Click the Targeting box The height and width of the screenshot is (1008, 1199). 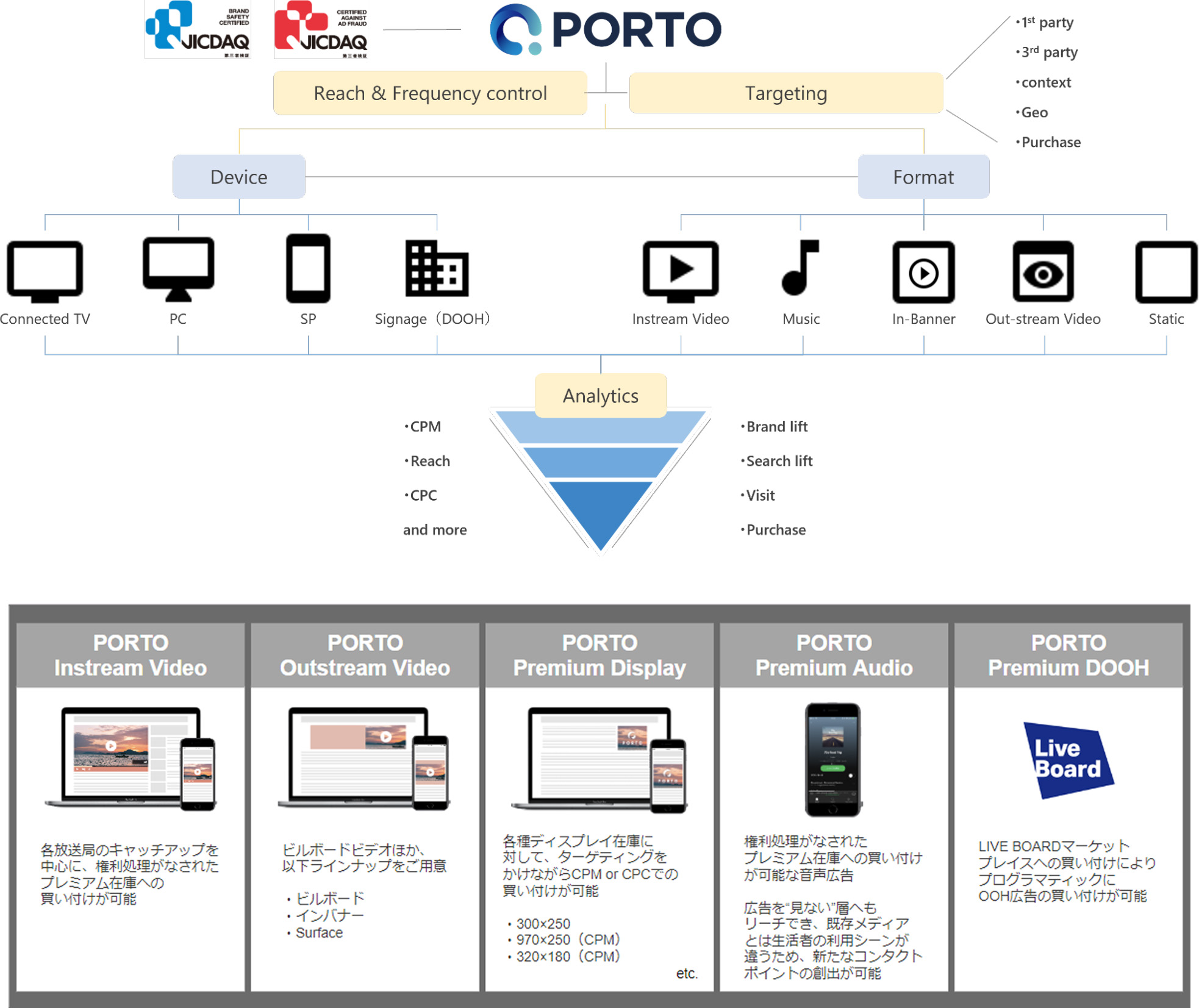click(x=786, y=93)
